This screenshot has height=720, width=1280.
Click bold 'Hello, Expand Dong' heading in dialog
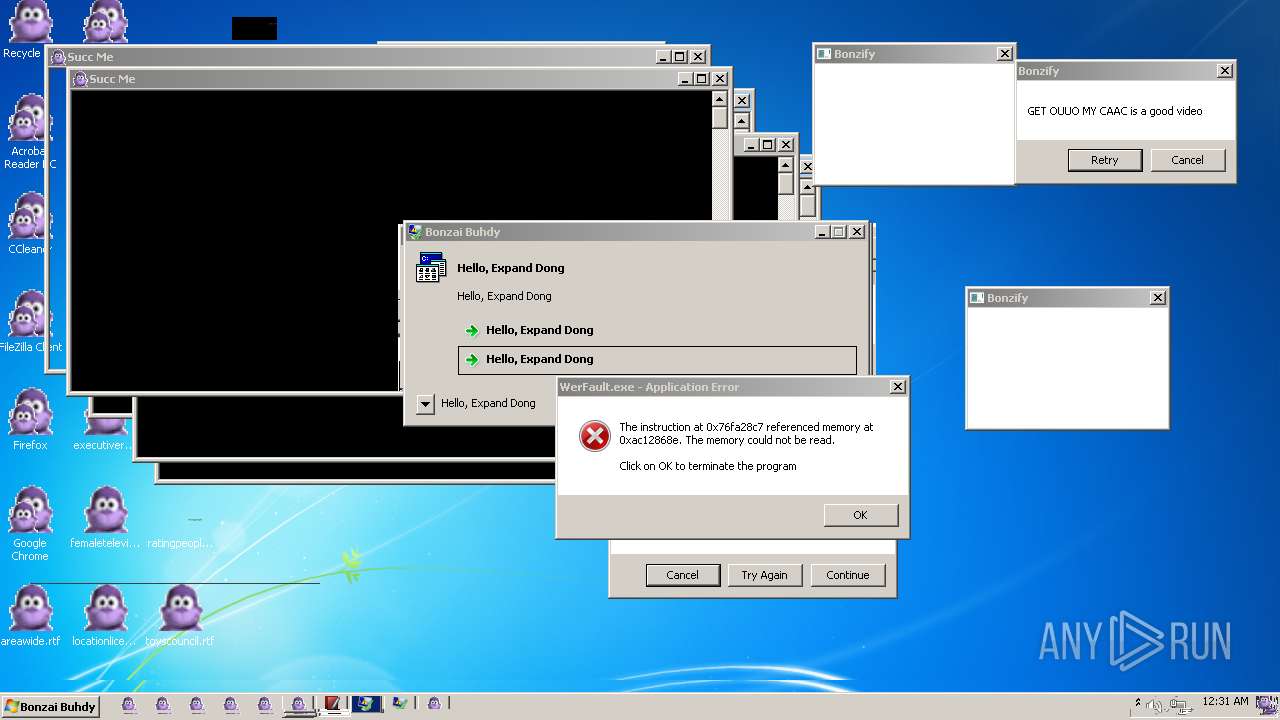(x=510, y=268)
